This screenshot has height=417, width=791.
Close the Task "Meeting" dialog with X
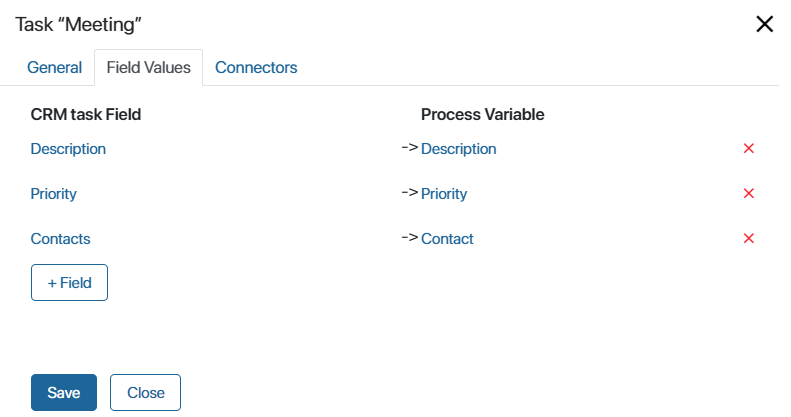point(765,24)
